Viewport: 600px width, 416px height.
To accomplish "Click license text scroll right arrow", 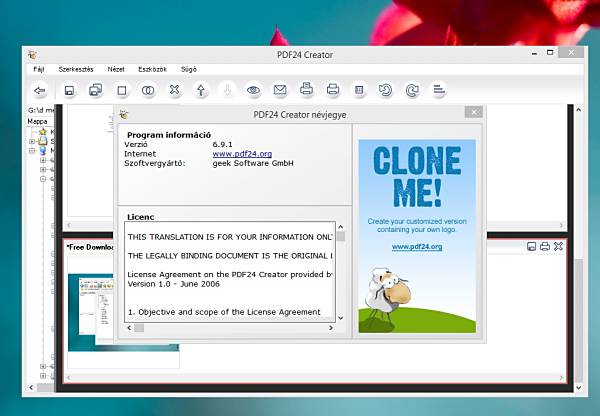I will tap(331, 328).
